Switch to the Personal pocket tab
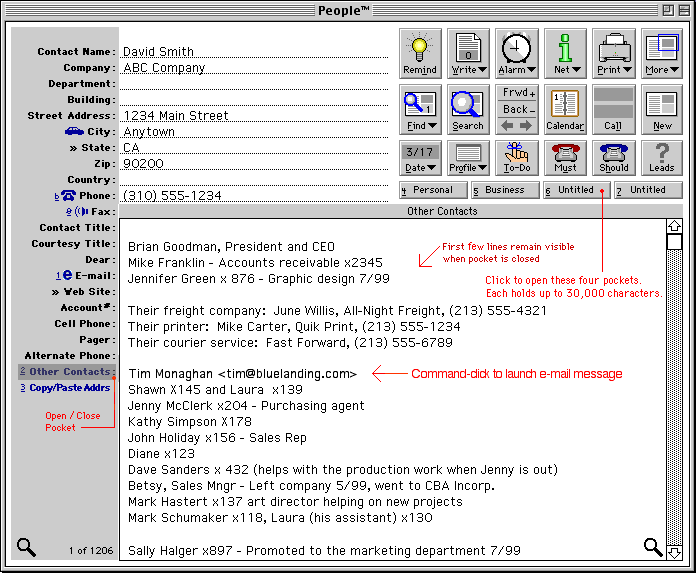This screenshot has width=696, height=573. click(432, 190)
